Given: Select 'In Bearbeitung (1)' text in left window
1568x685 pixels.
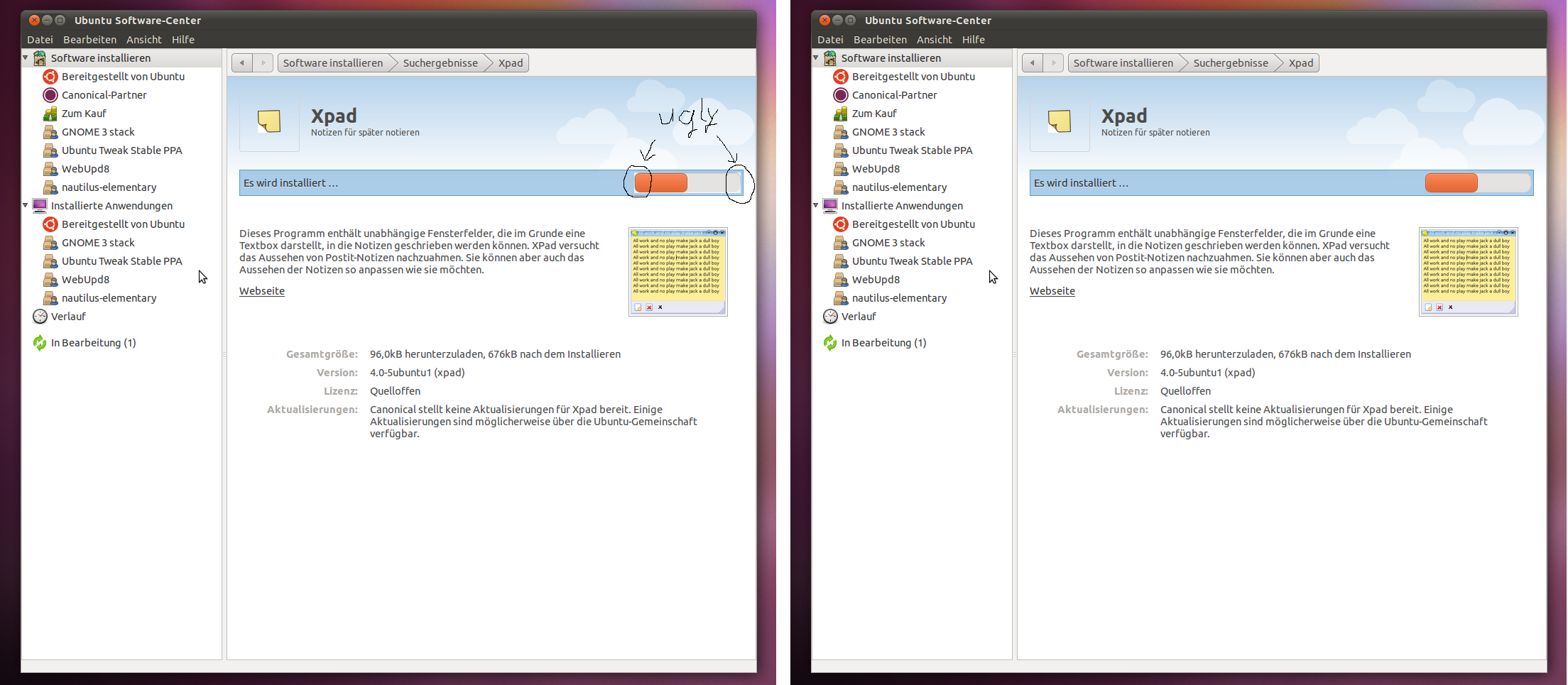Looking at the screenshot, I should pos(94,343).
